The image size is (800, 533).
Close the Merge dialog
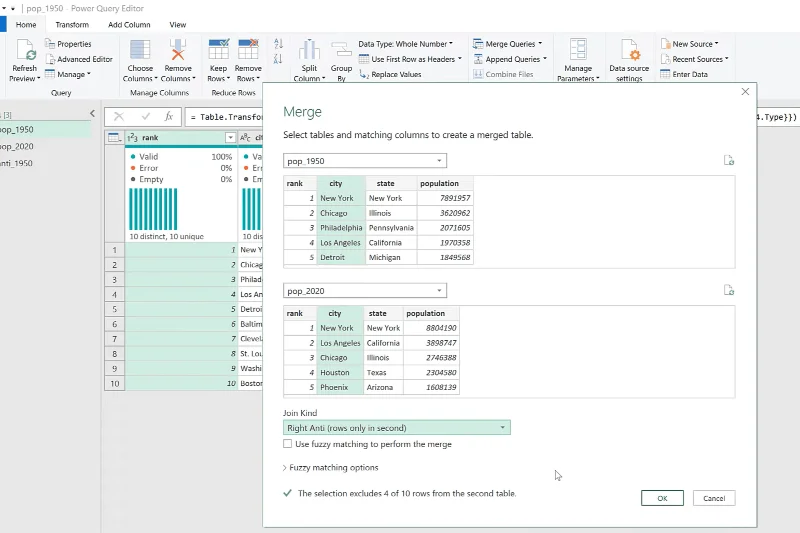click(745, 91)
